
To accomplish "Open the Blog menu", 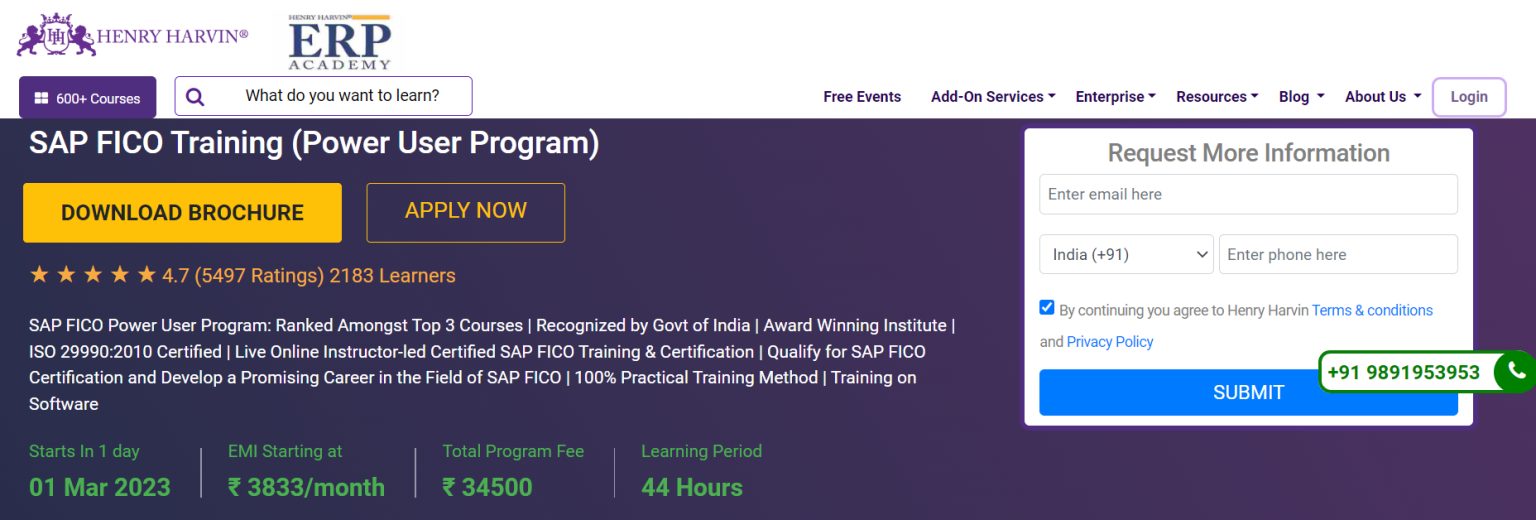I will (x=1301, y=97).
